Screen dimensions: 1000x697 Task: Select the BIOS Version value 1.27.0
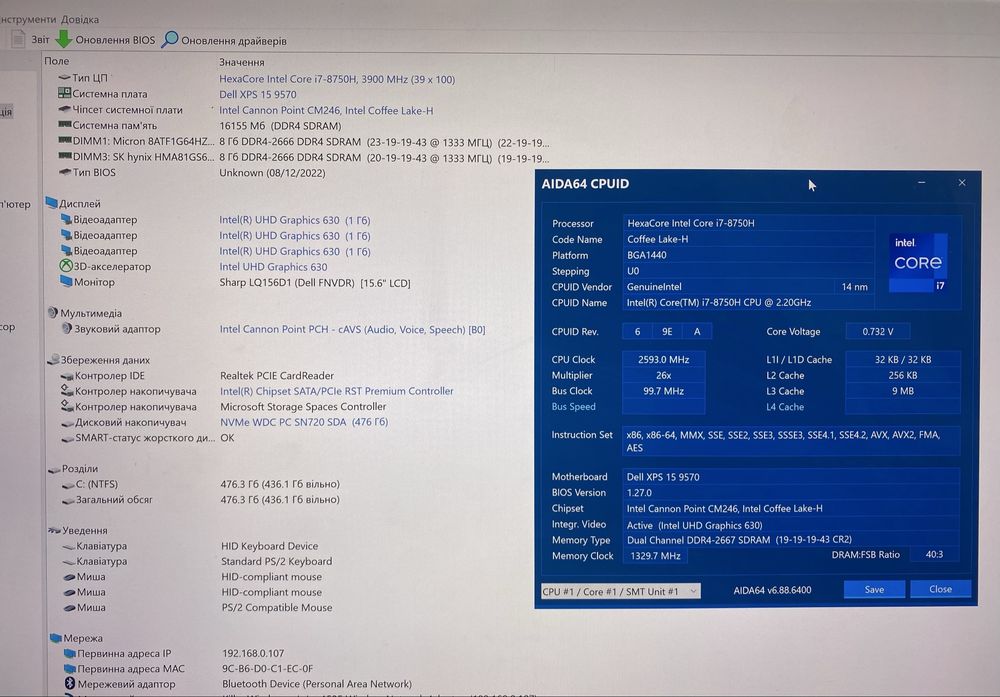pyautogui.click(x=791, y=493)
